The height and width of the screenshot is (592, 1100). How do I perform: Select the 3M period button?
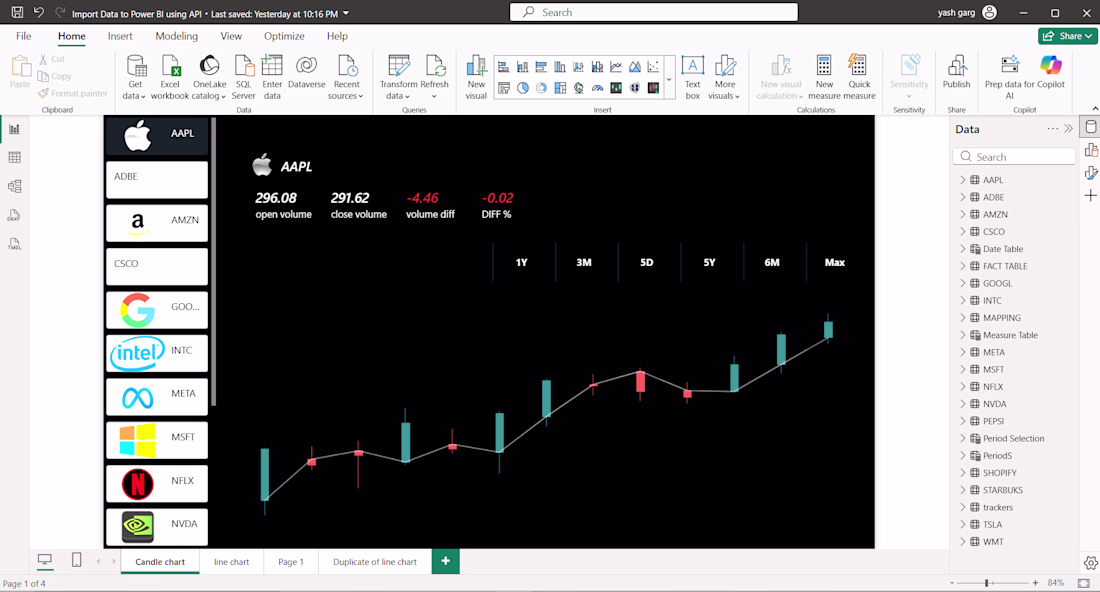[x=584, y=262]
